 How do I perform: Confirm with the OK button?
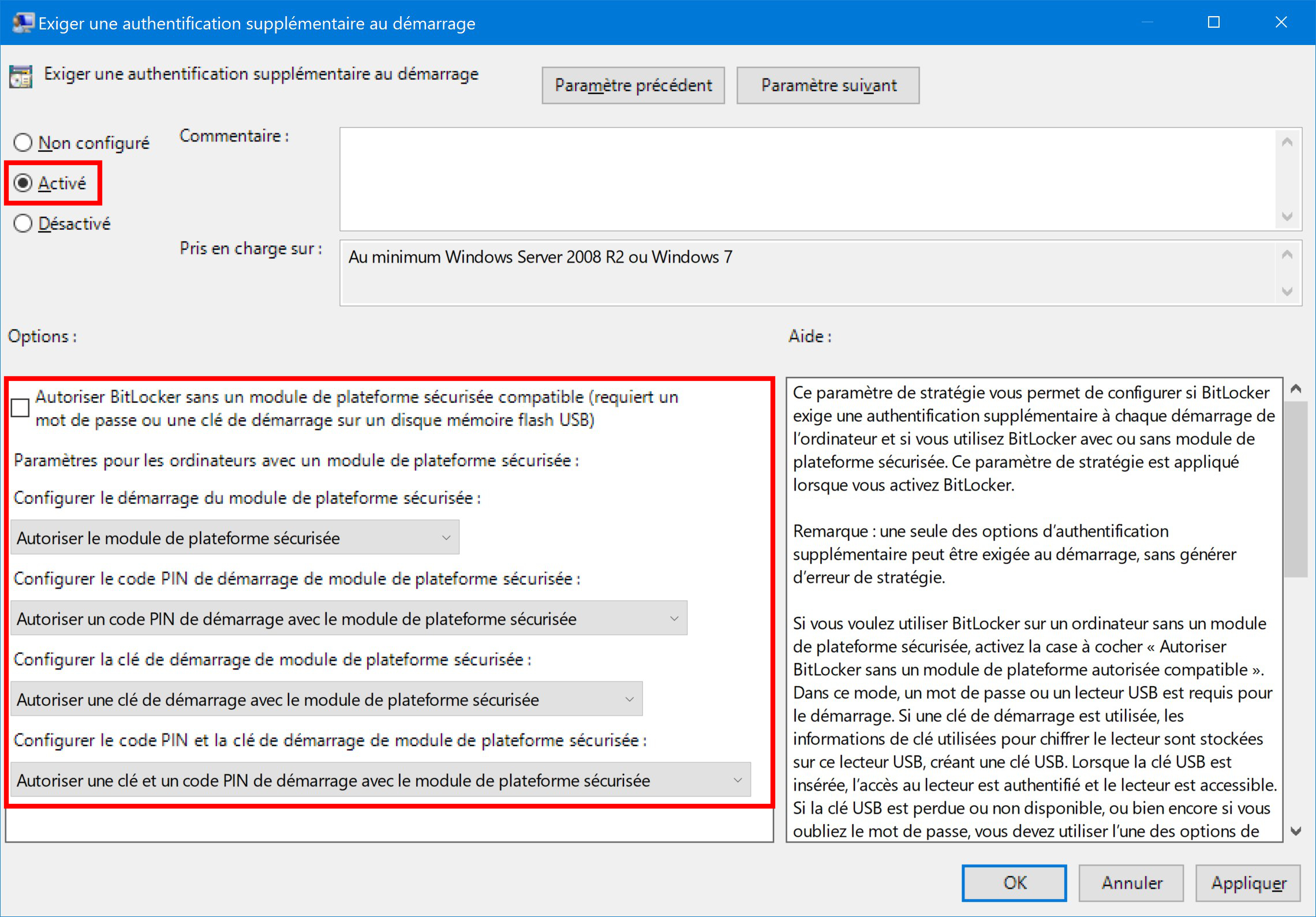pos(1014,883)
